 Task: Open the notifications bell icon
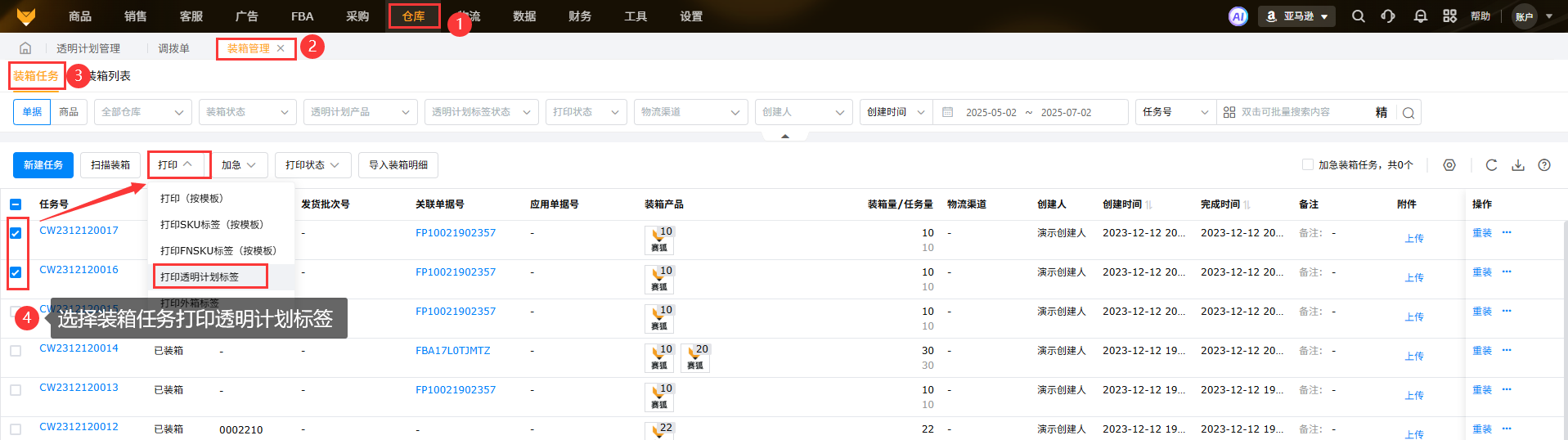pyautogui.click(x=1421, y=16)
